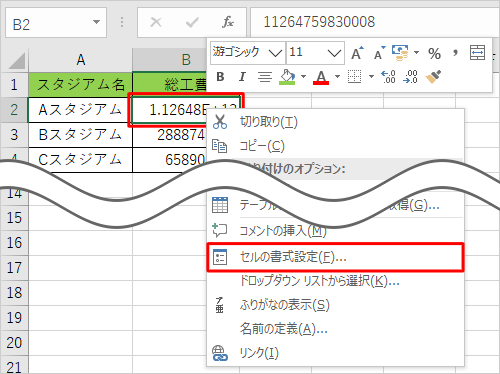Click cell スタジアム名

(81, 84)
